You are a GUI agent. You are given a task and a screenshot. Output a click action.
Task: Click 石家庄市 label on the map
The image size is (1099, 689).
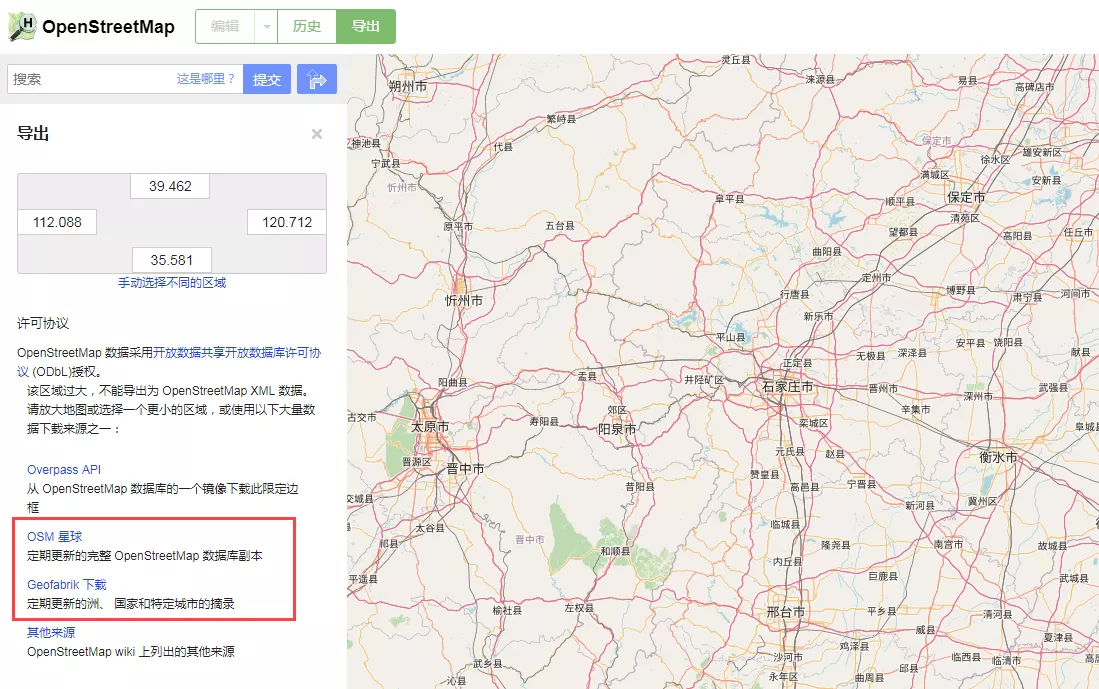pos(788,386)
